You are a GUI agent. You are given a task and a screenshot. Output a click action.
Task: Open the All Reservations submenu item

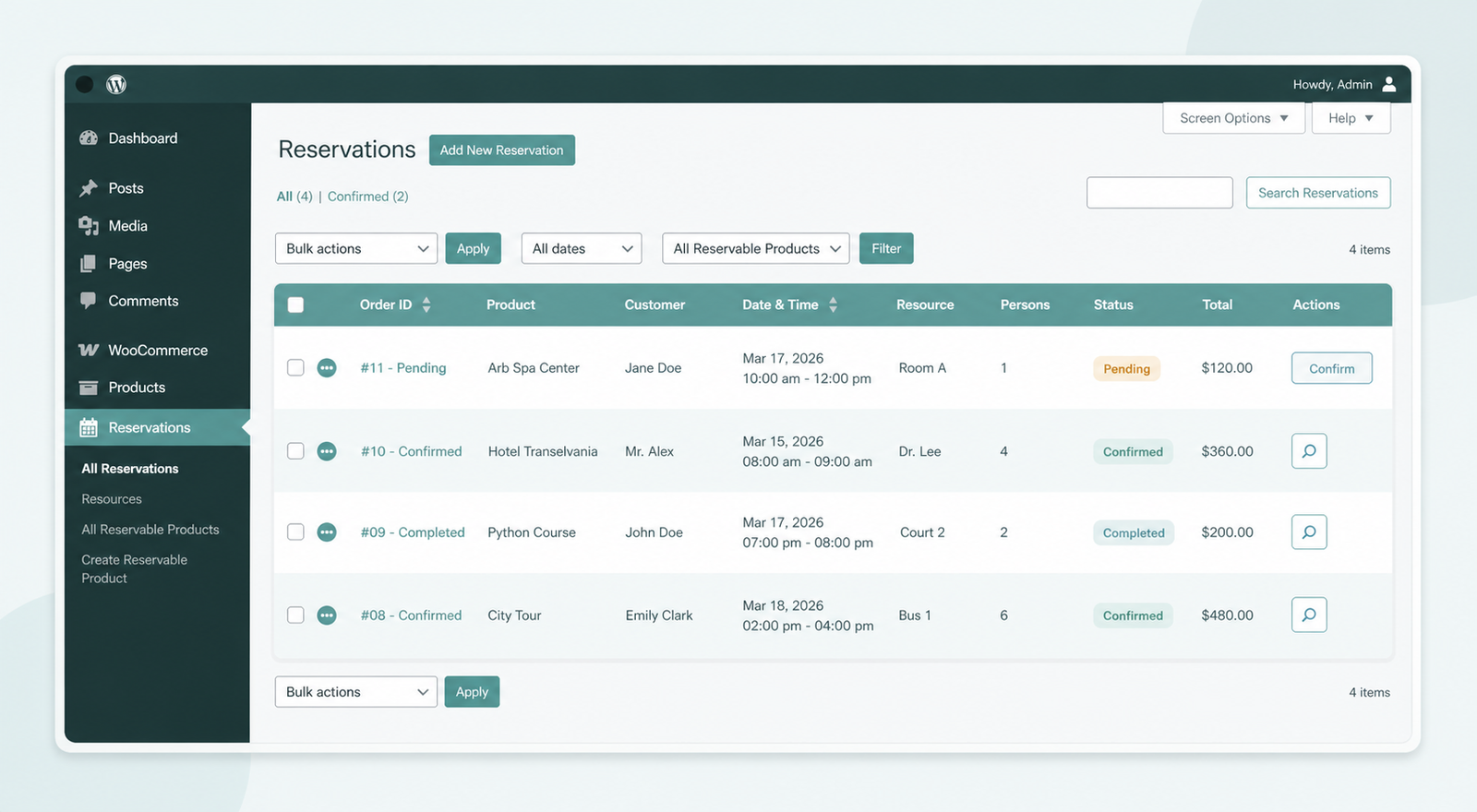(130, 469)
